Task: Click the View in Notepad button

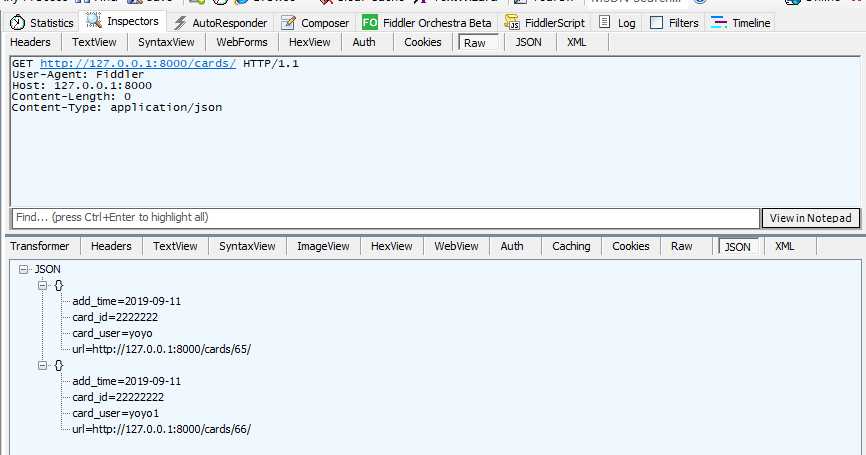Action: [x=811, y=218]
